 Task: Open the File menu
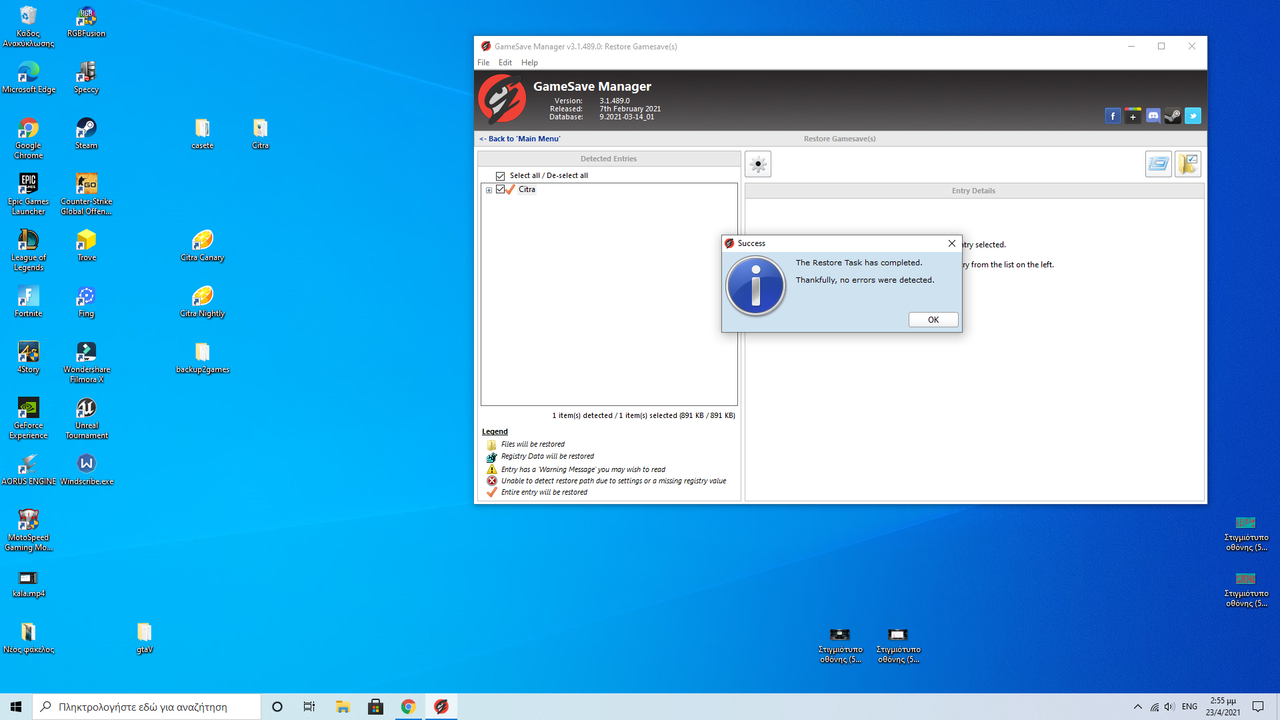click(x=483, y=62)
